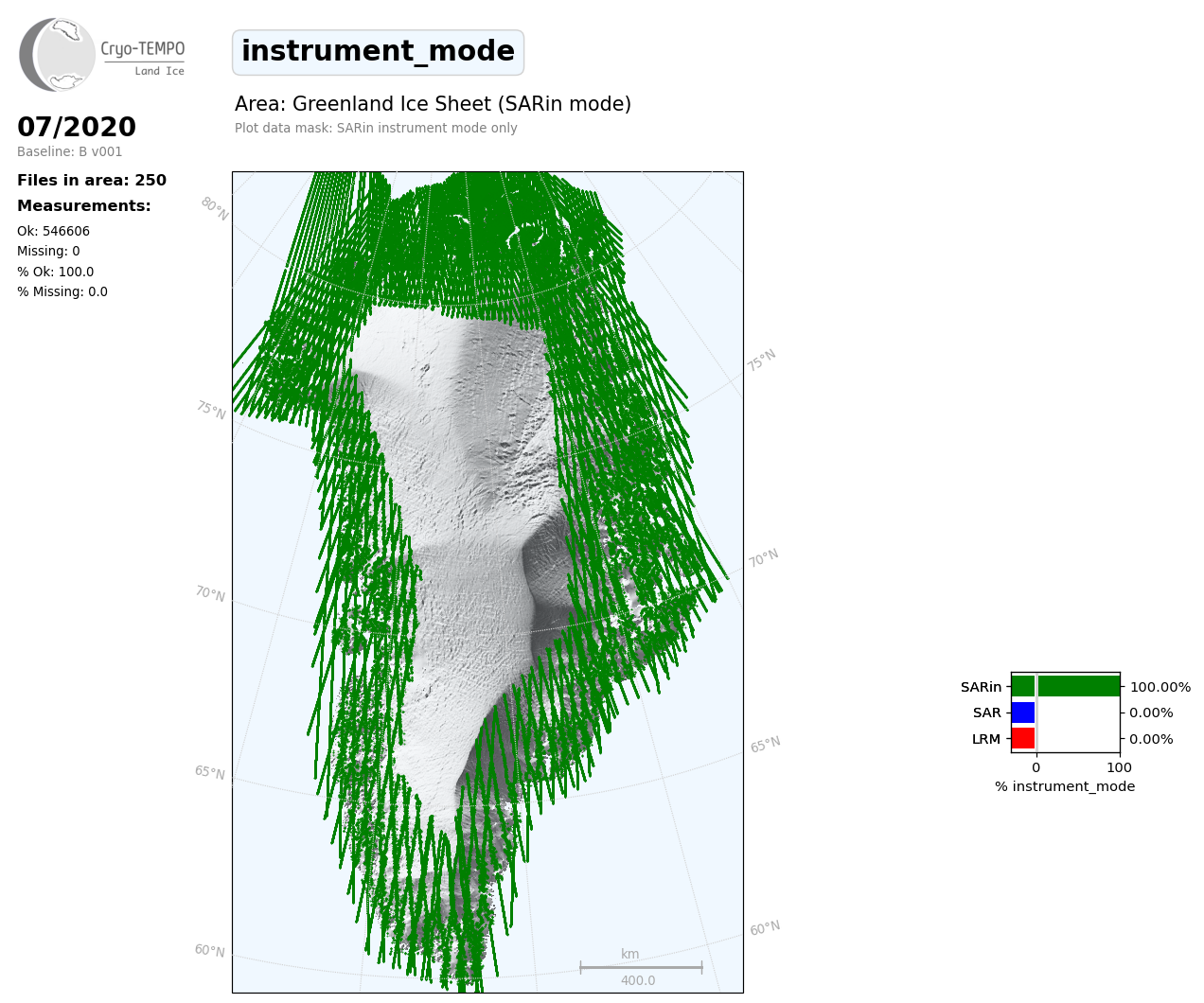The width and height of the screenshot is (1204, 1003).
Task: Click the blue SAR bar swatch
Action: point(1023,713)
